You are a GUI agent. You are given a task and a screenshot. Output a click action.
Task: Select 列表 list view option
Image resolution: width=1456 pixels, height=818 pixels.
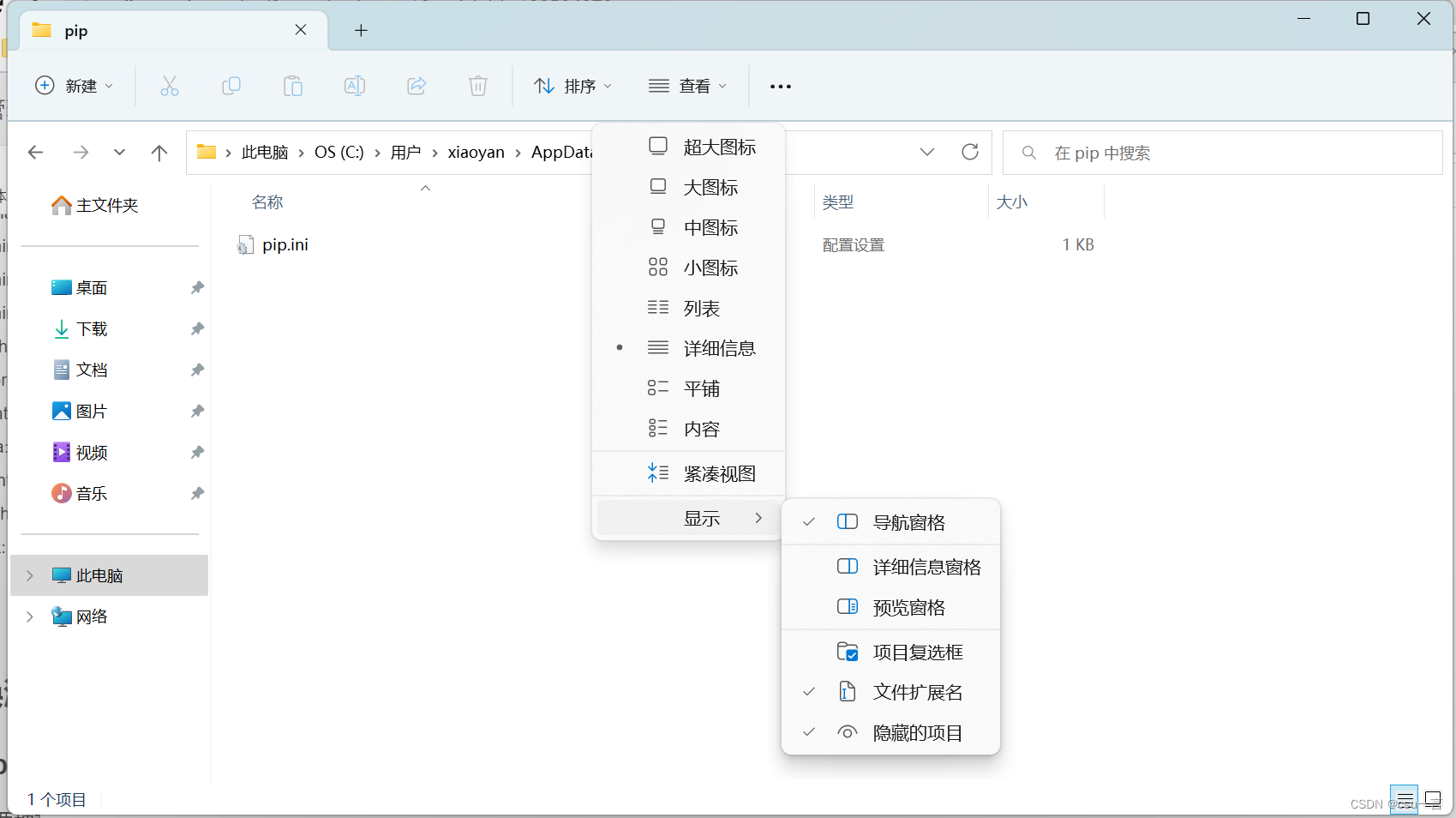(689, 308)
